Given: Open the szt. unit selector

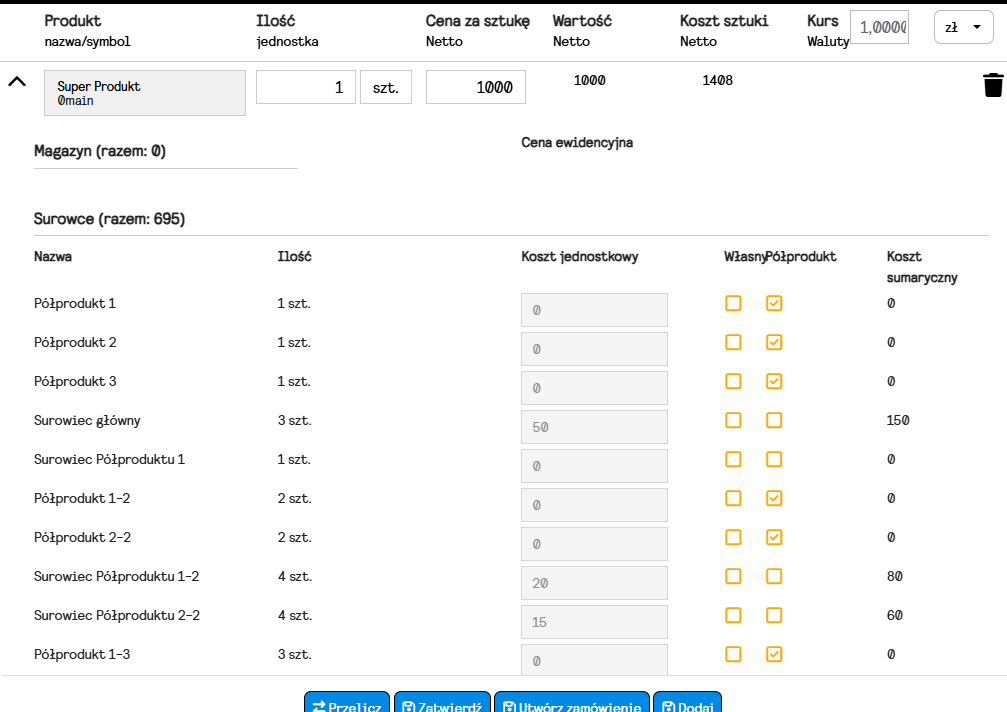Looking at the screenshot, I should point(385,87).
